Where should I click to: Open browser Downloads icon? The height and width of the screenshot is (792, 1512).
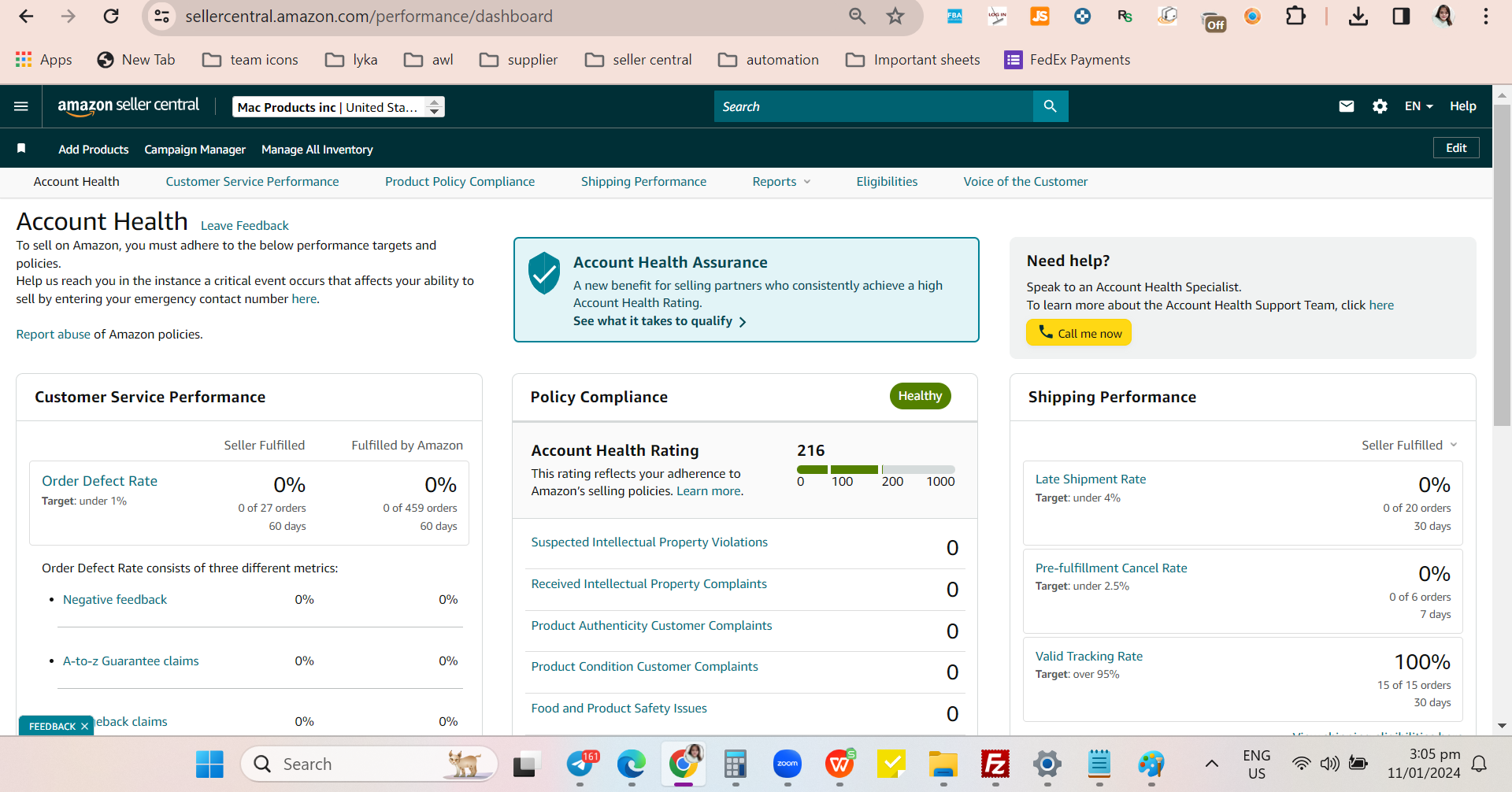(x=1358, y=16)
